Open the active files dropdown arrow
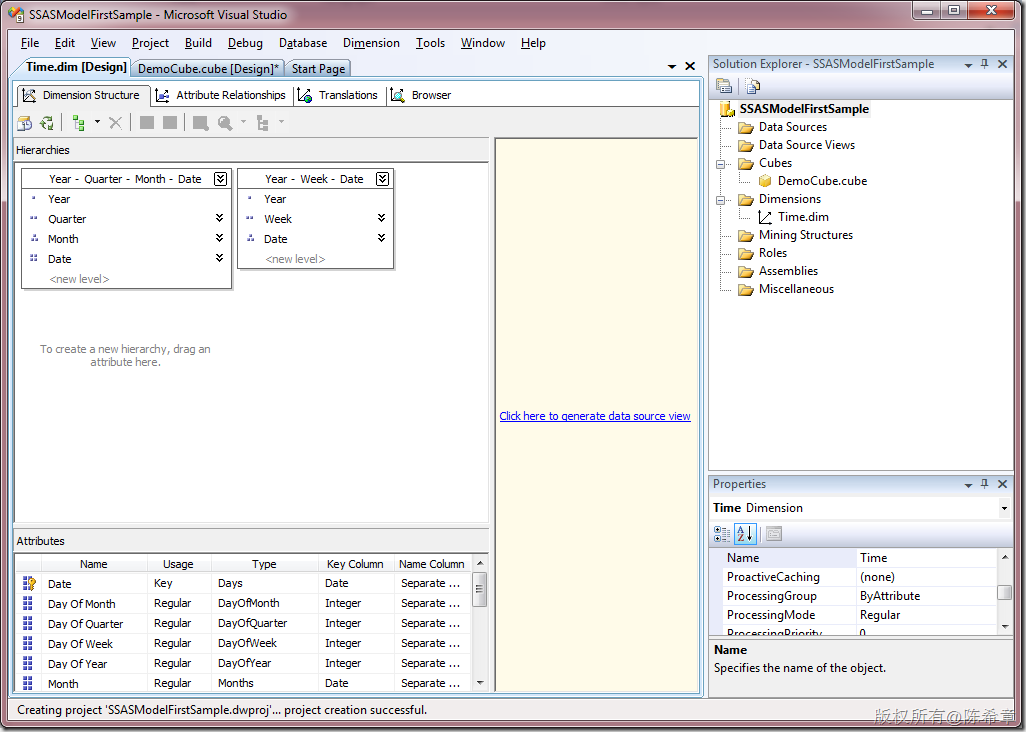Viewport: 1026px width, 732px height. point(671,67)
